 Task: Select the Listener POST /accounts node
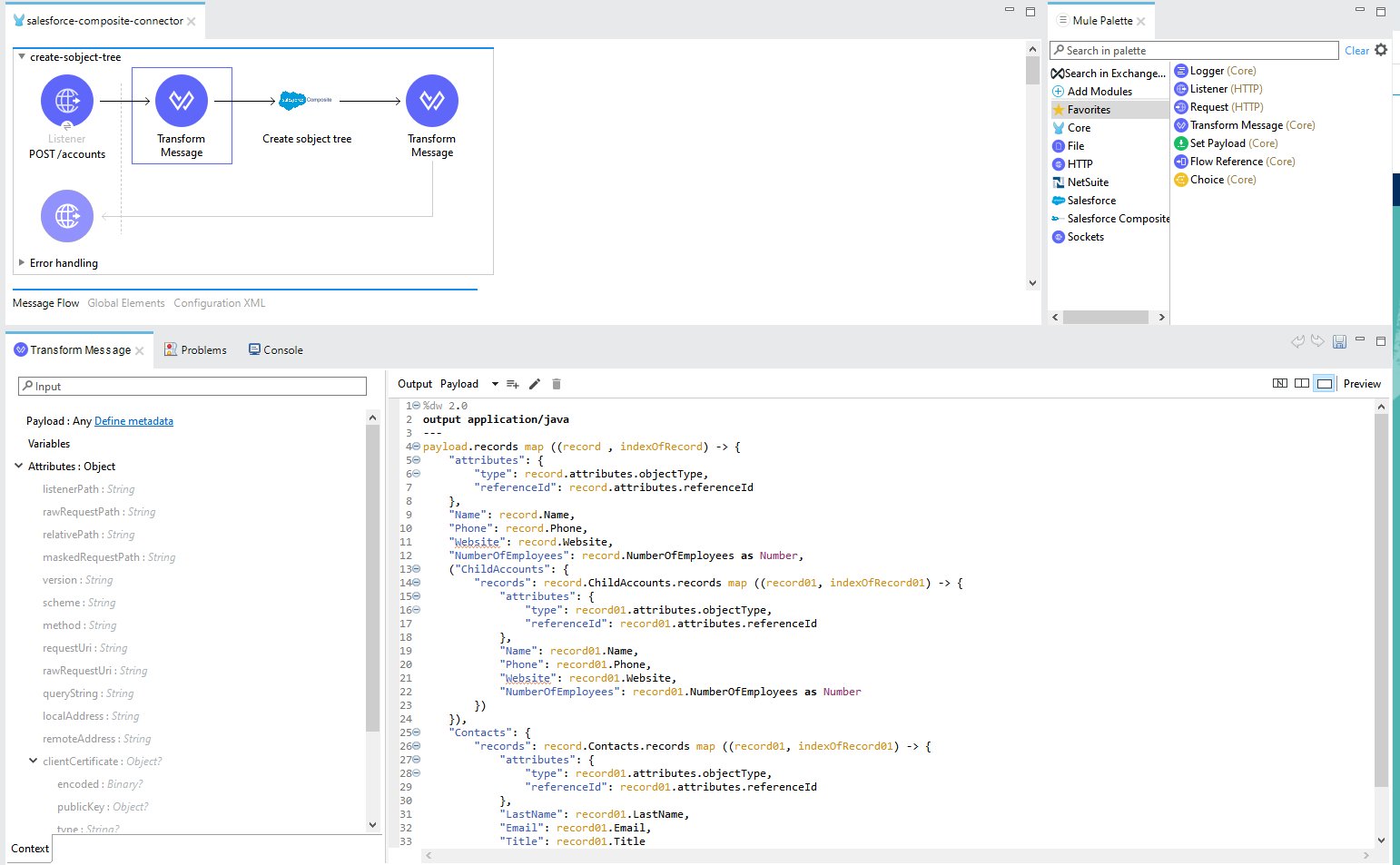coord(67,101)
